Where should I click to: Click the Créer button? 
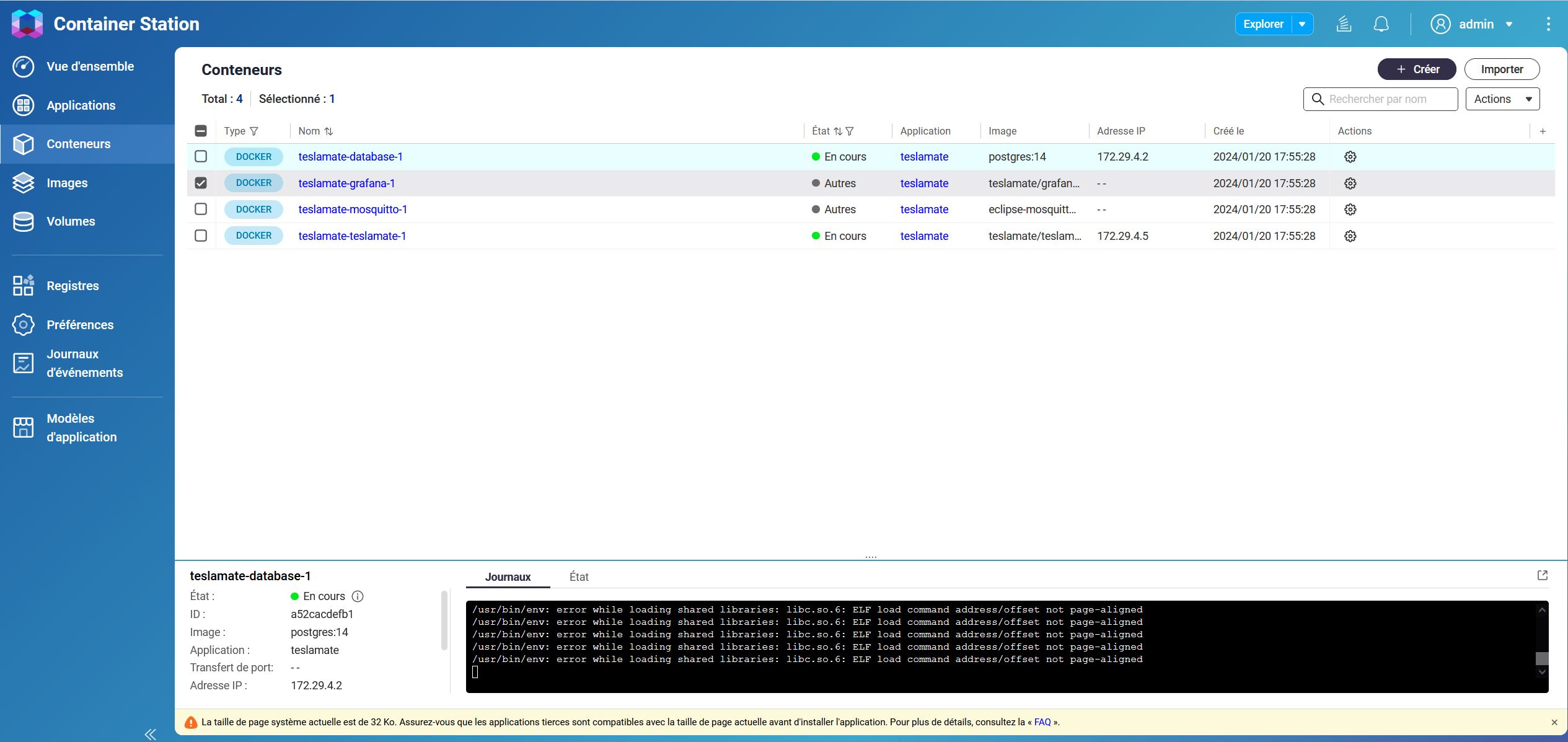pyautogui.click(x=1416, y=69)
